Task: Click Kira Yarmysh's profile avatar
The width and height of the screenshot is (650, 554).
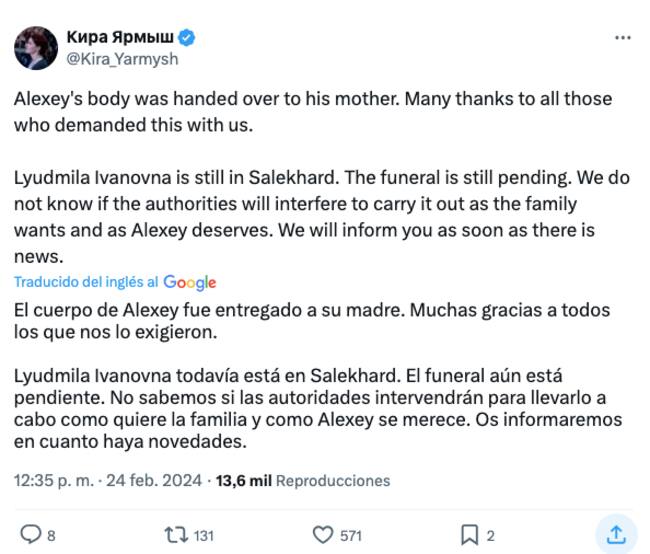Action: click(35, 48)
